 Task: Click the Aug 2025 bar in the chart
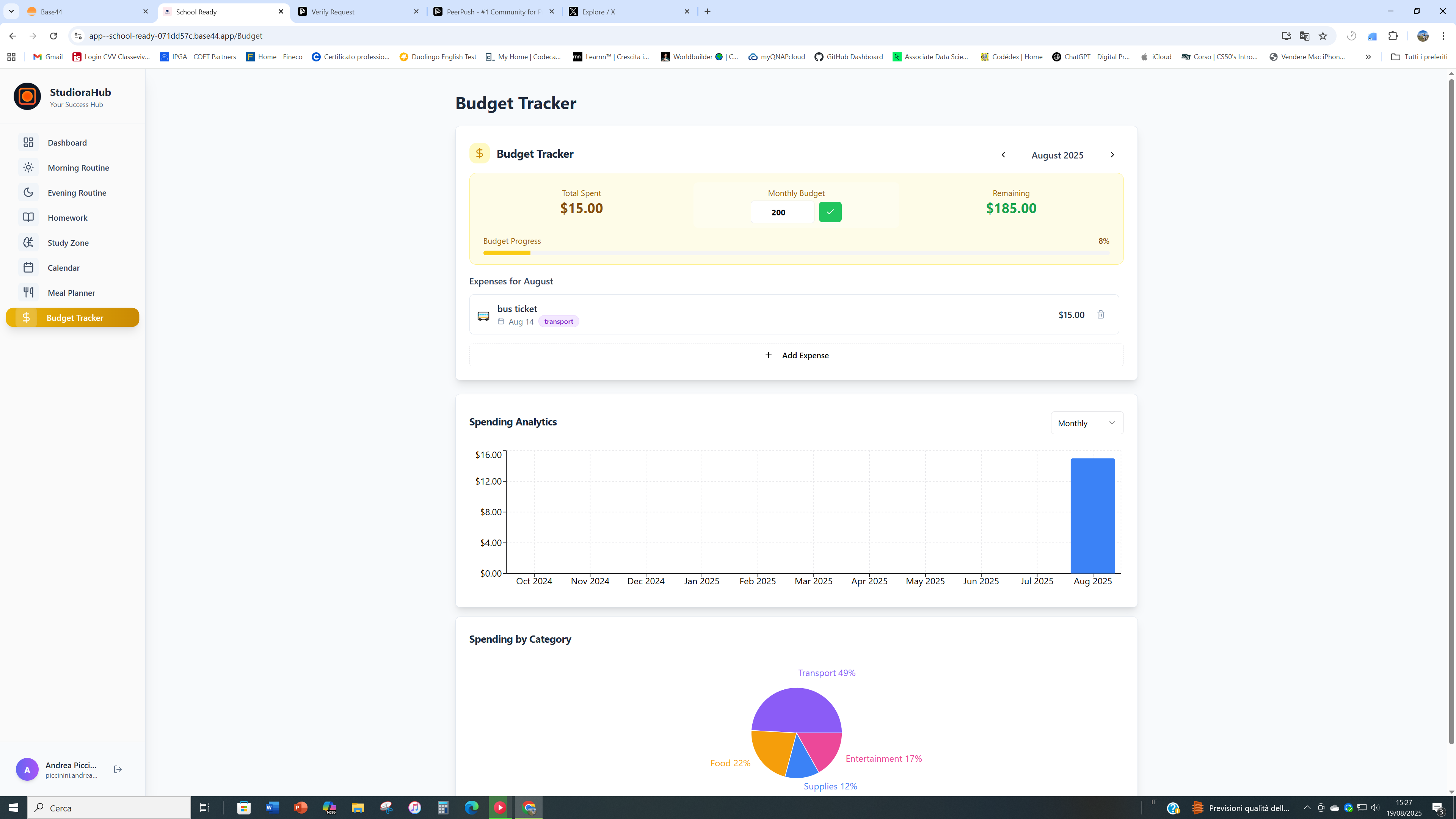(1092, 516)
